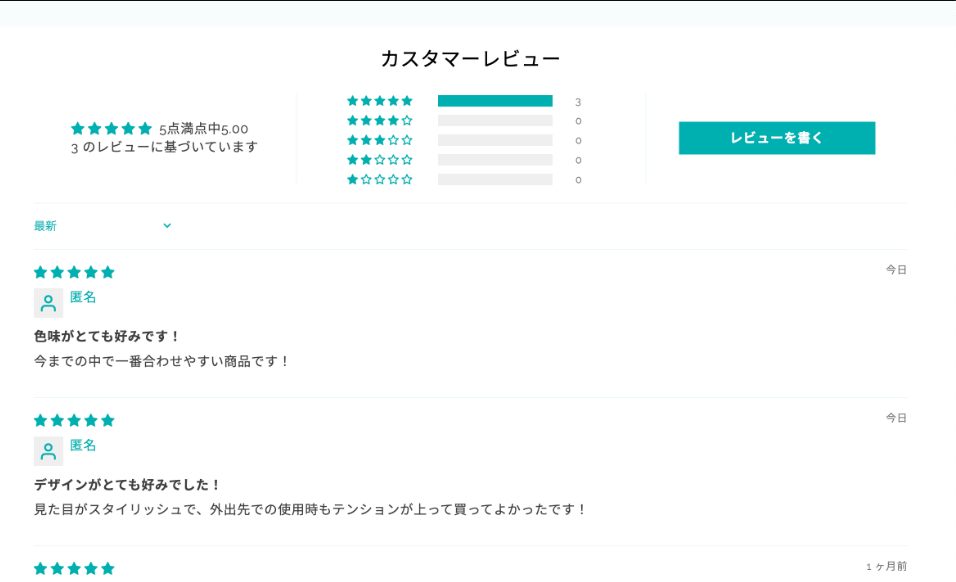Open the 最新 sort dropdown
Screen dimensions: 956x582
pos(45,226)
